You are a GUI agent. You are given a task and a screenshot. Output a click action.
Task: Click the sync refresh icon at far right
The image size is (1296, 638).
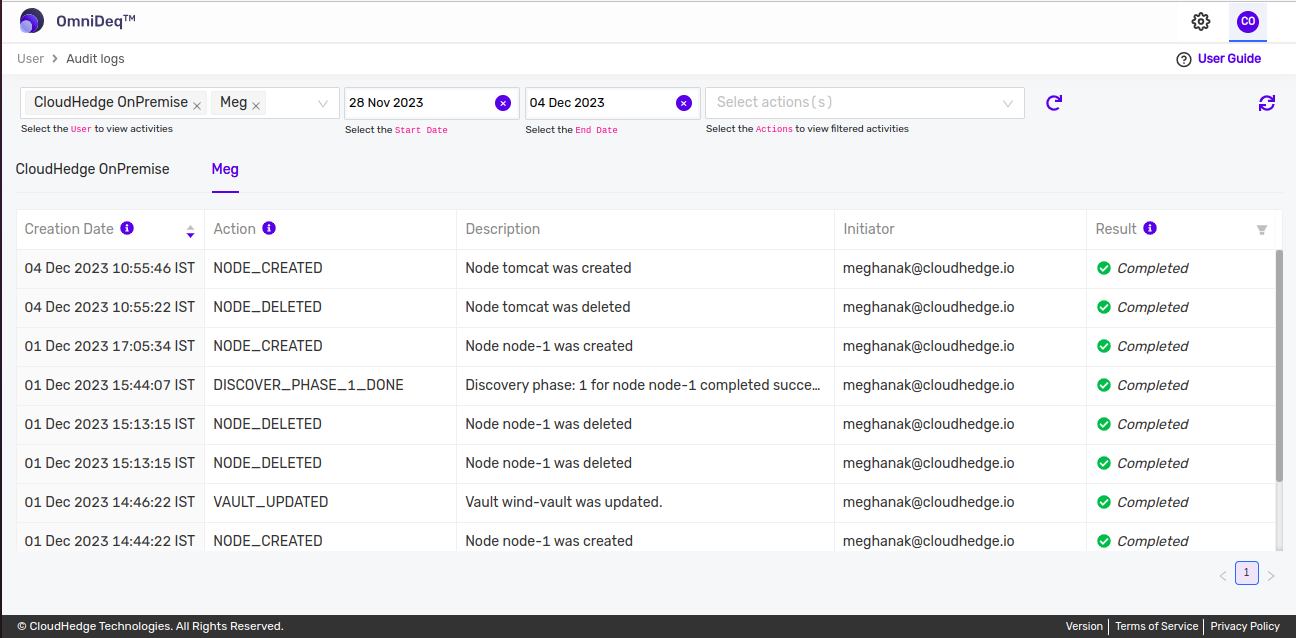1267,103
